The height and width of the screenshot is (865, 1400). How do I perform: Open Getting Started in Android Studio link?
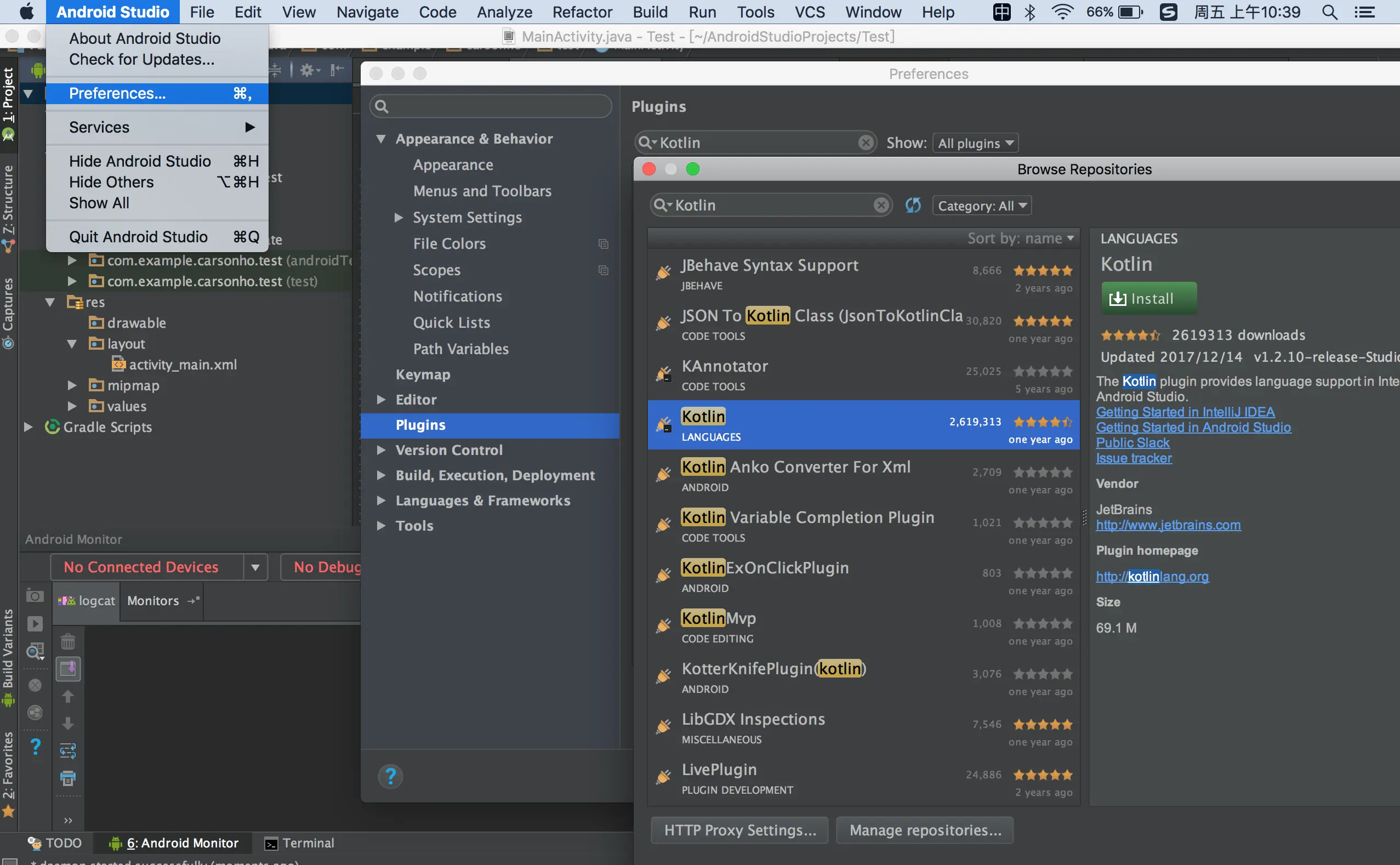coord(1193,428)
